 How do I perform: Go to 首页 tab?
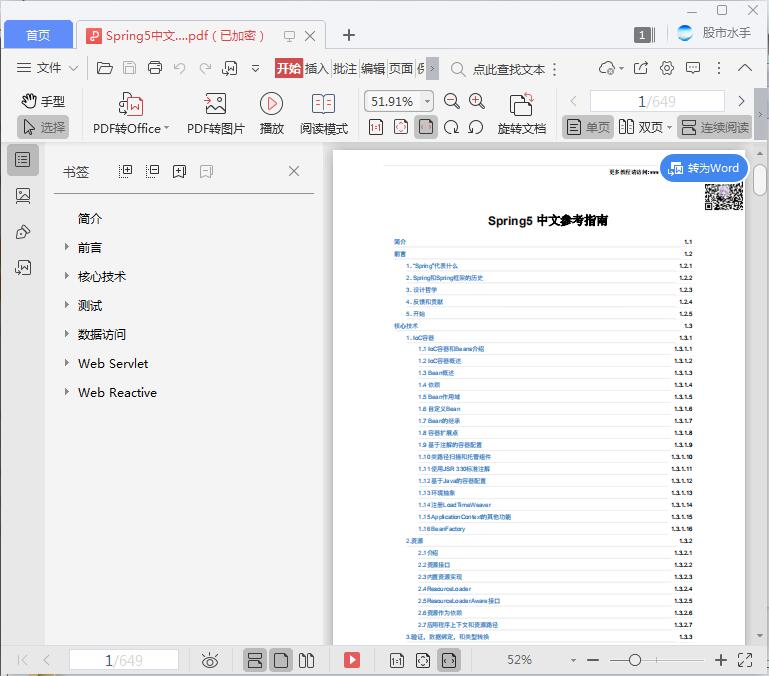[x=38, y=35]
